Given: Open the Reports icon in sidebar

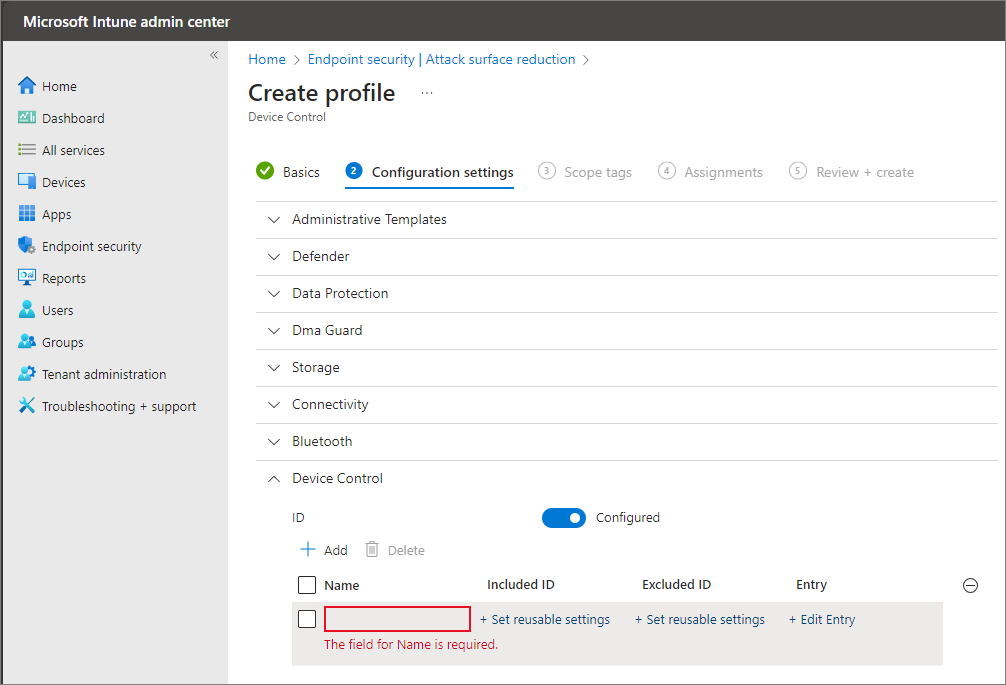Looking at the screenshot, I should point(27,278).
